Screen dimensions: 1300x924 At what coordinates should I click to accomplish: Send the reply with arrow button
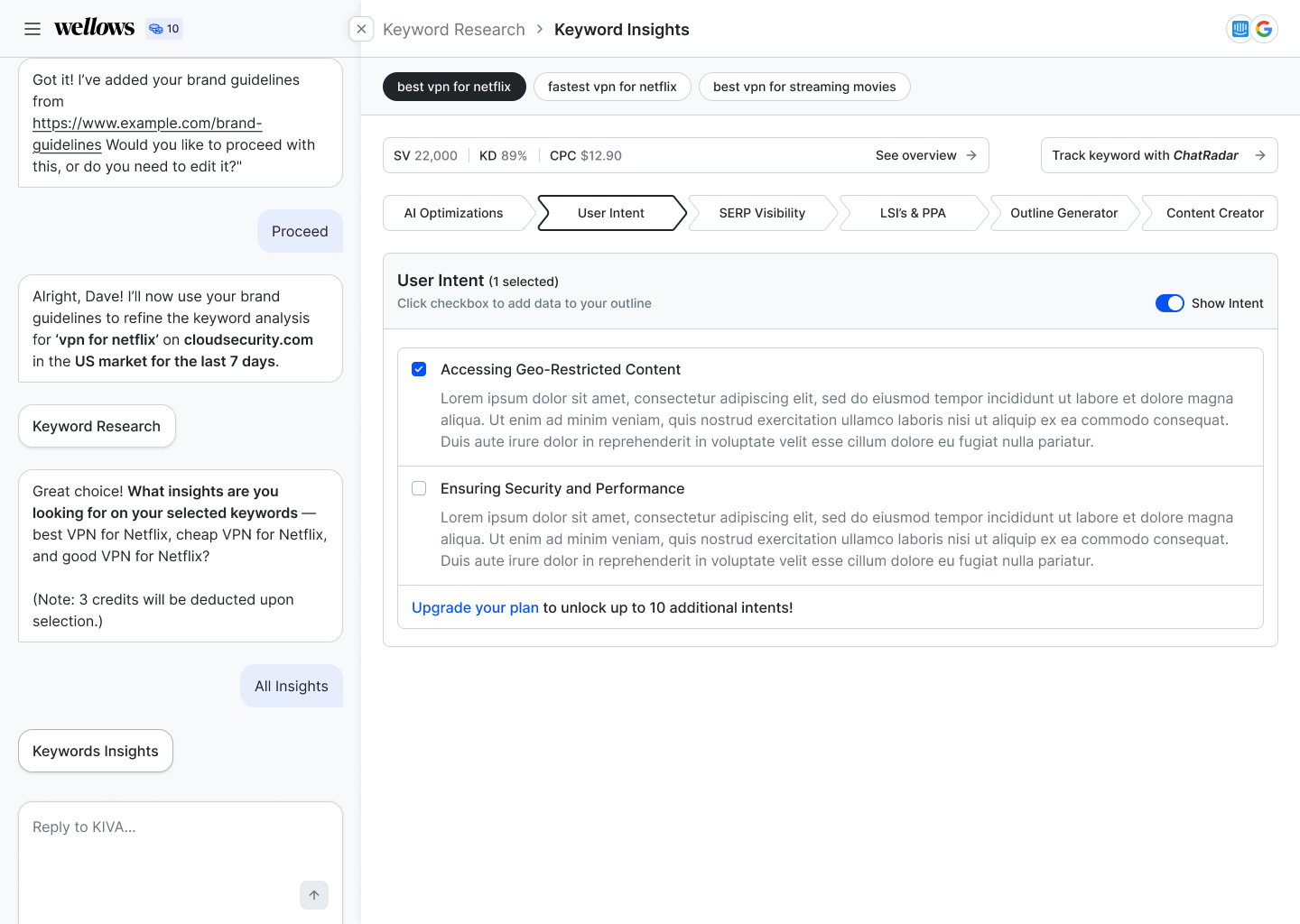[314, 895]
